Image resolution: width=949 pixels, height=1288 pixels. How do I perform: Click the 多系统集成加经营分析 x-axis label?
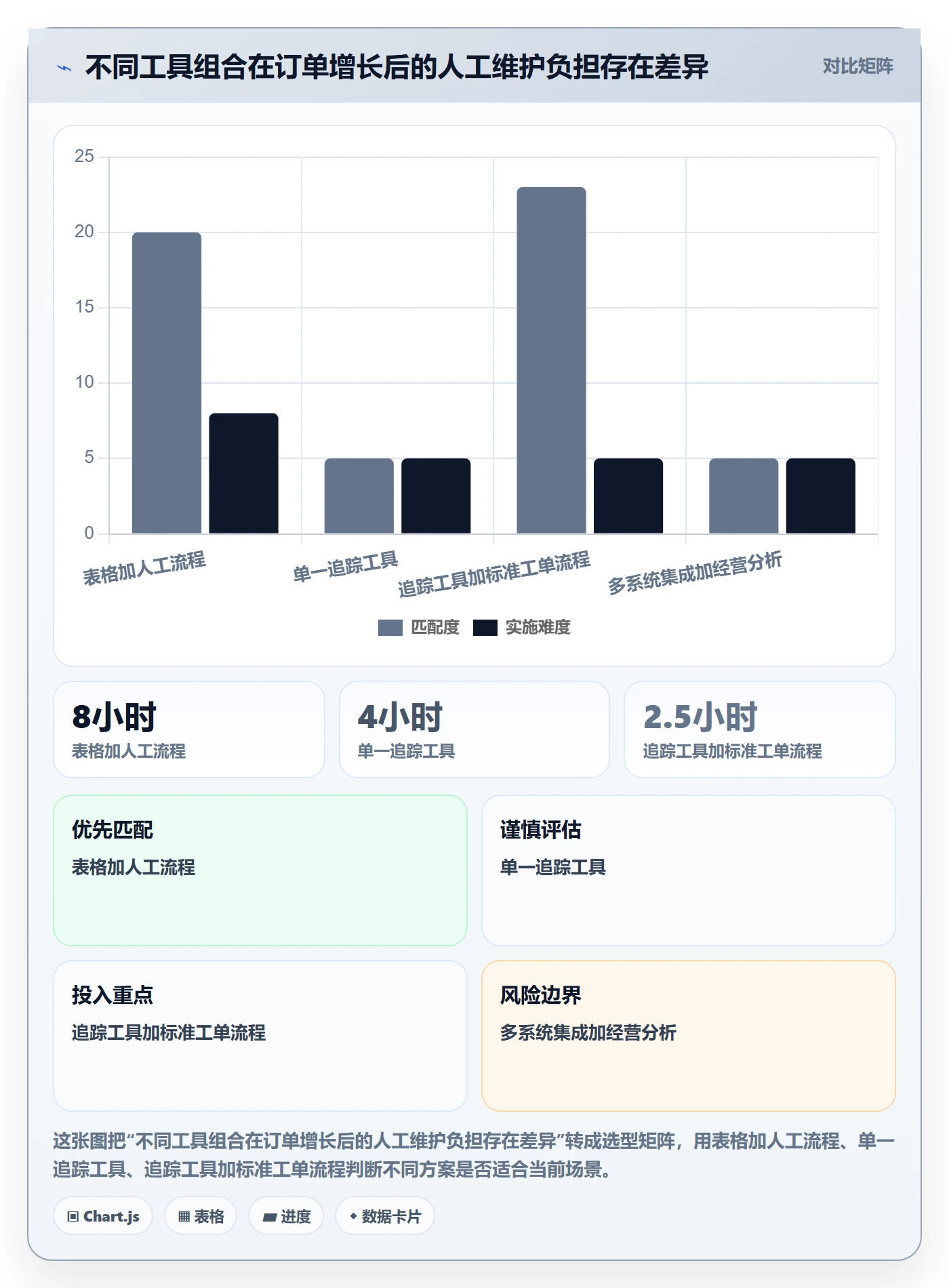tap(695, 573)
